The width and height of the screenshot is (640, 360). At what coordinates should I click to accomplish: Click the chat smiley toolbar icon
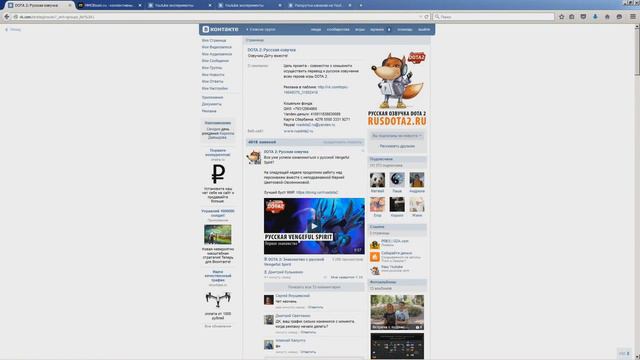(x=619, y=17)
